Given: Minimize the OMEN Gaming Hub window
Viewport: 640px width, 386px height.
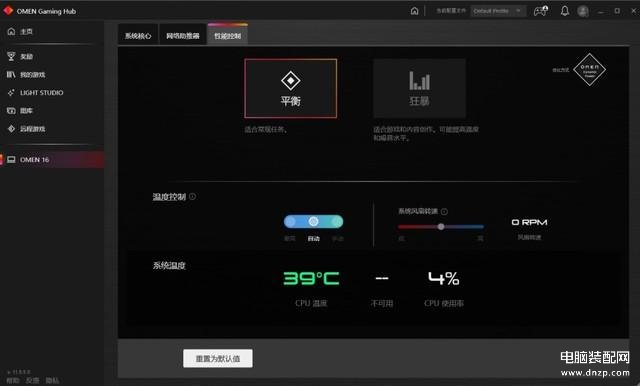Looking at the screenshot, I should point(601,11).
